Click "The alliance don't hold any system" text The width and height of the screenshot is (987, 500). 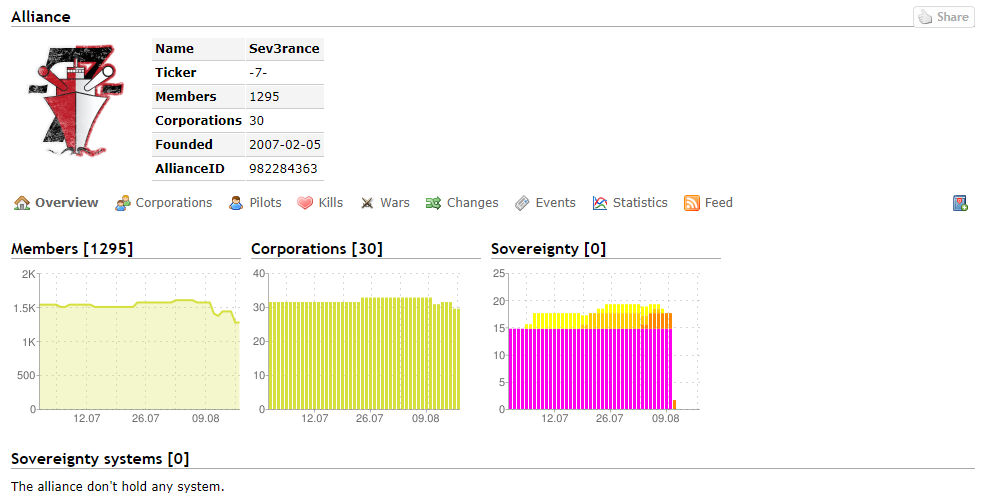point(118,486)
